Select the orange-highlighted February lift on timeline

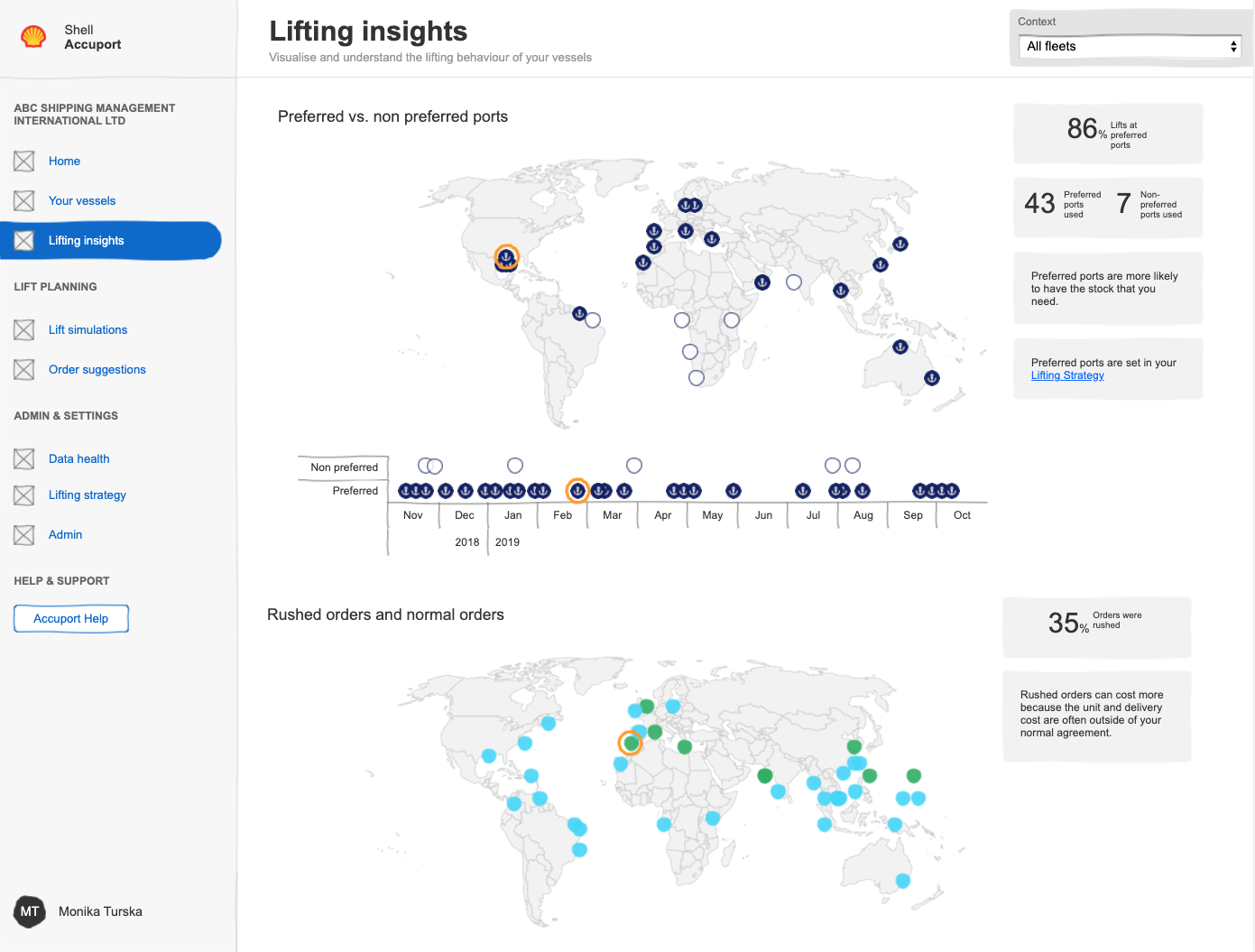pos(577,490)
